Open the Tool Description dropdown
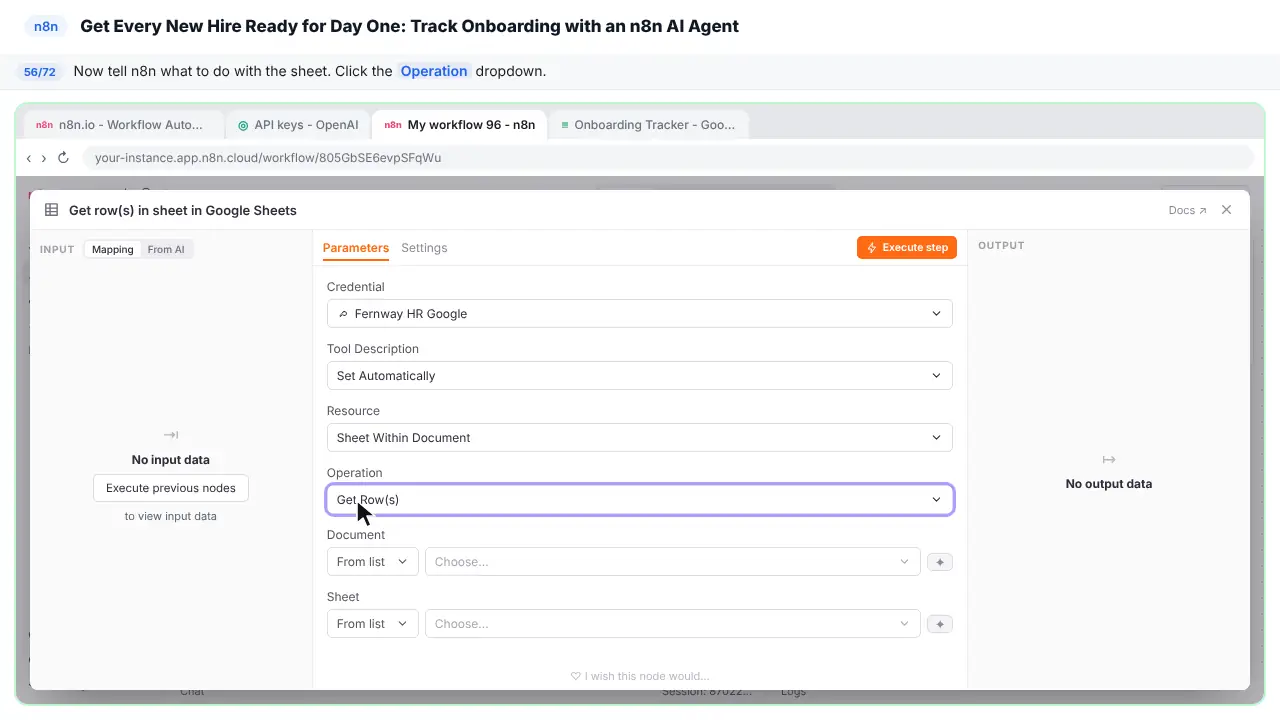The height and width of the screenshot is (720, 1280). point(639,376)
